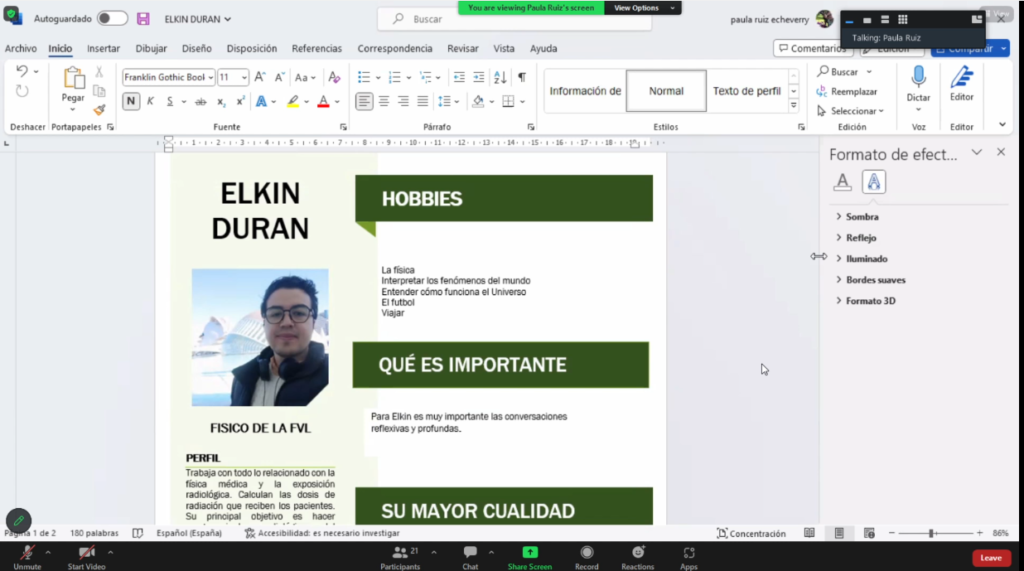This screenshot has height=571, width=1024.
Task: Show paragraph marks with pilcrow icon
Action: coord(521,77)
